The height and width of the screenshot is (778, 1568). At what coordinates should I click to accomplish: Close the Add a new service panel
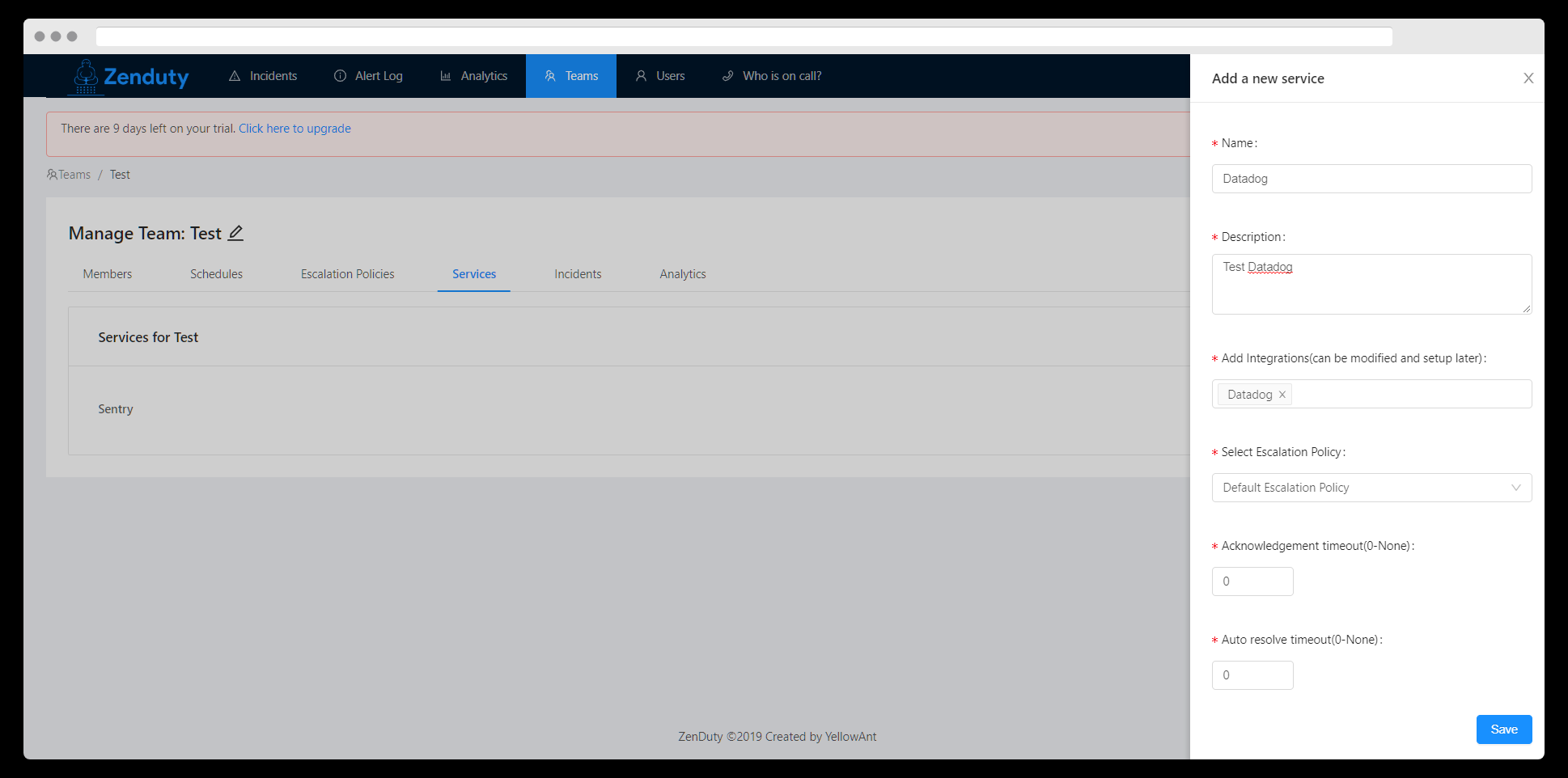1528,78
